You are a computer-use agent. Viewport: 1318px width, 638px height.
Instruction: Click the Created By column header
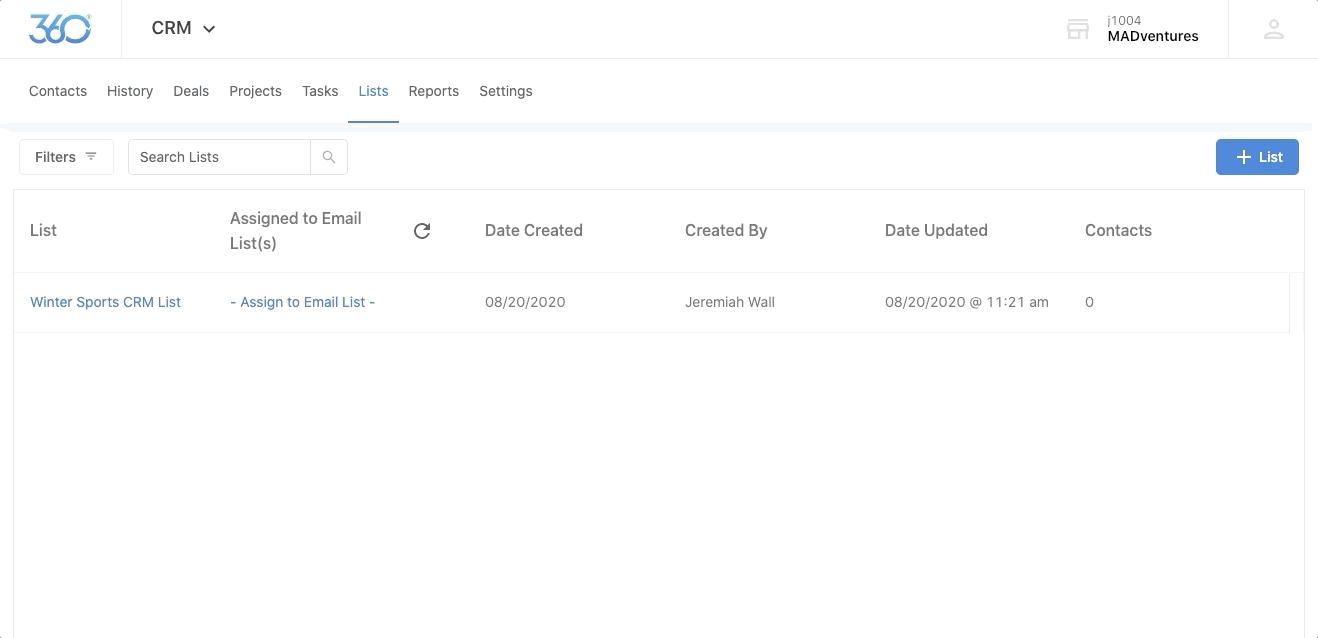726,230
